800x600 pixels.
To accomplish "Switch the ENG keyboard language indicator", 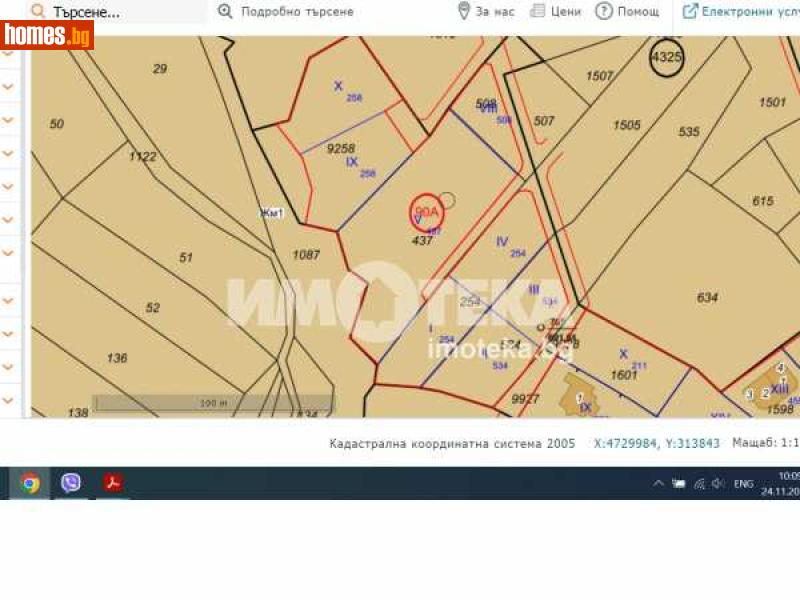I will click(x=742, y=483).
